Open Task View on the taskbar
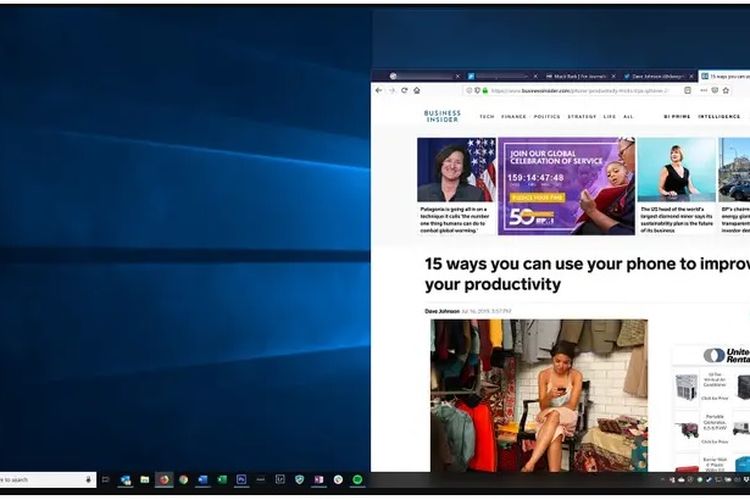Image resolution: width=750 pixels, height=500 pixels. coord(106,479)
